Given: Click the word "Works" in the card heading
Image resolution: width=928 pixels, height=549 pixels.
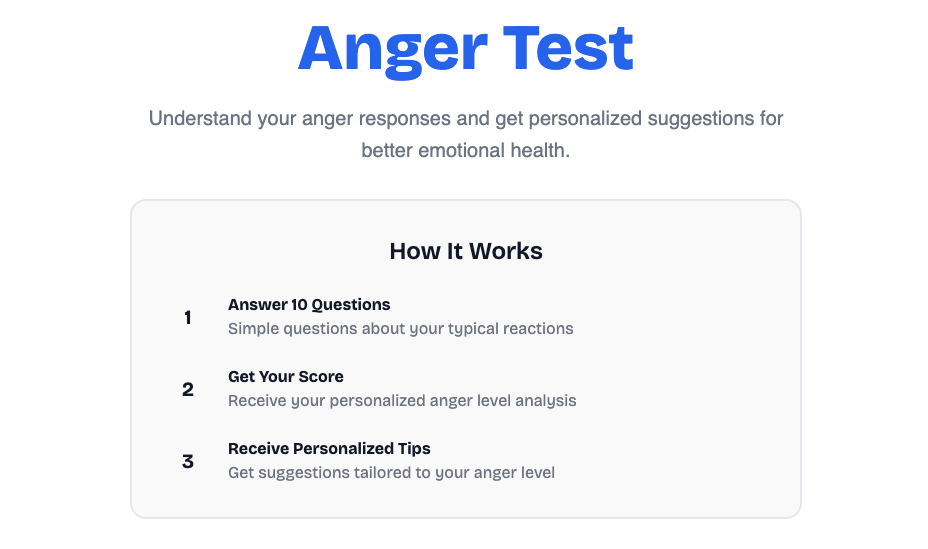Looking at the screenshot, I should 509,251.
